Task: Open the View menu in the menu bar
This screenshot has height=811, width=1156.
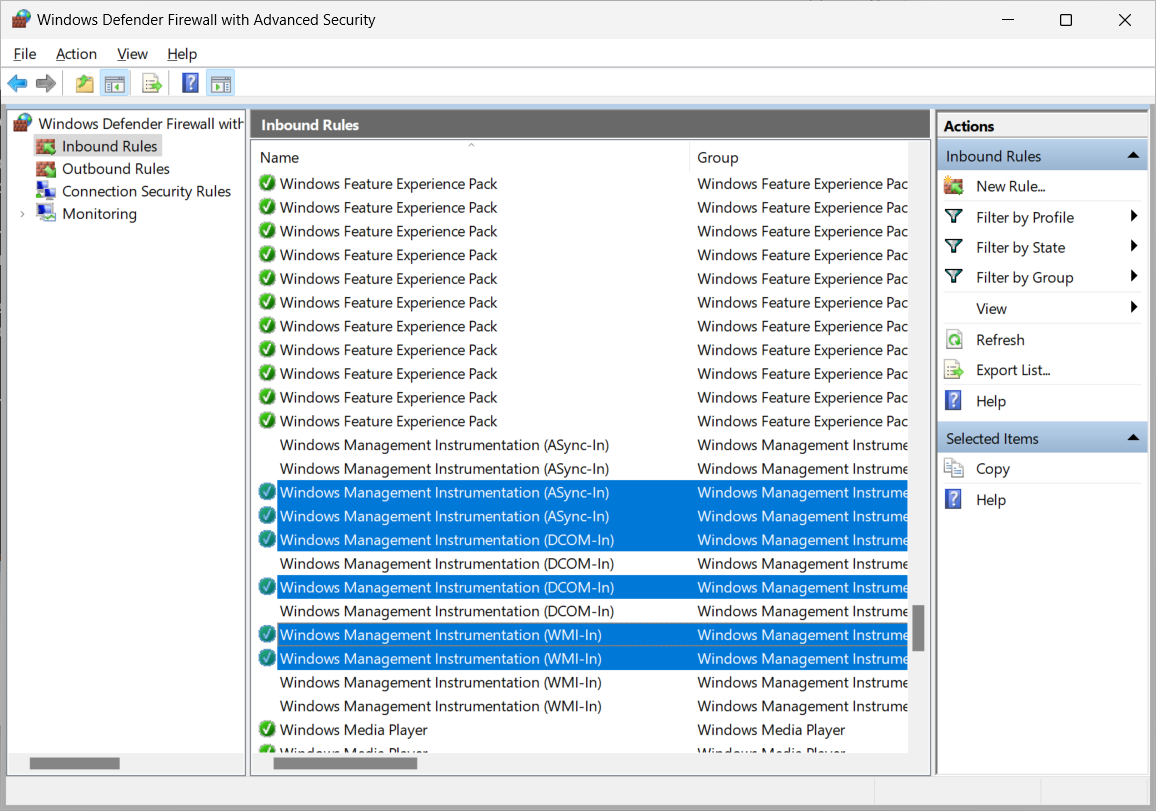Action: coord(132,54)
